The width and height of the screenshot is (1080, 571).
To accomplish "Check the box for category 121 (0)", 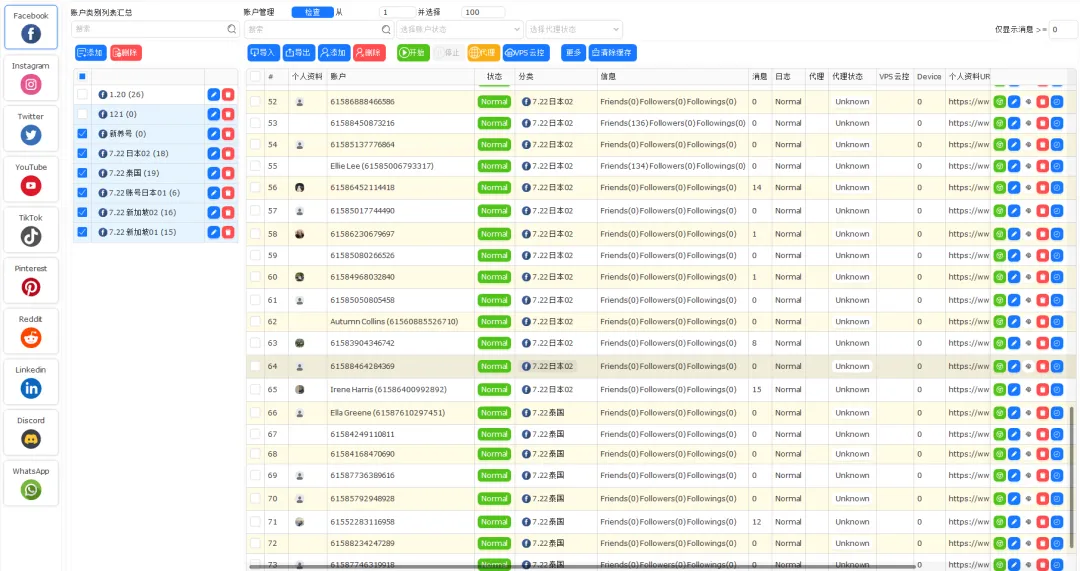I will 83,114.
